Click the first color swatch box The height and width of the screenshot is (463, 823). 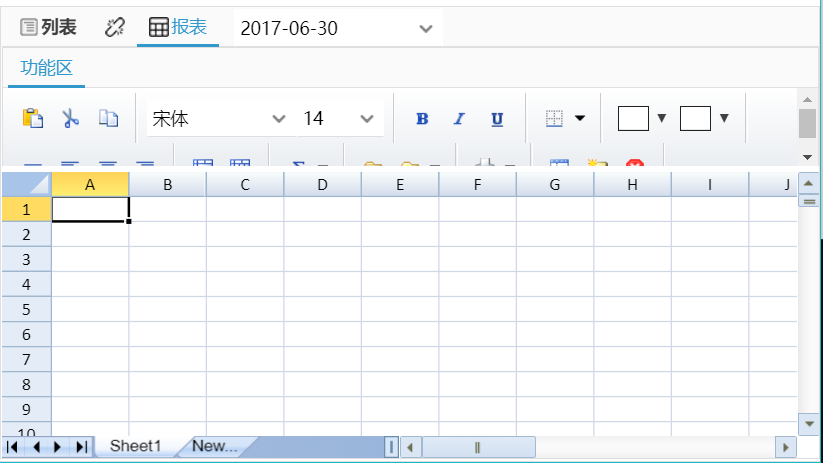(x=633, y=118)
